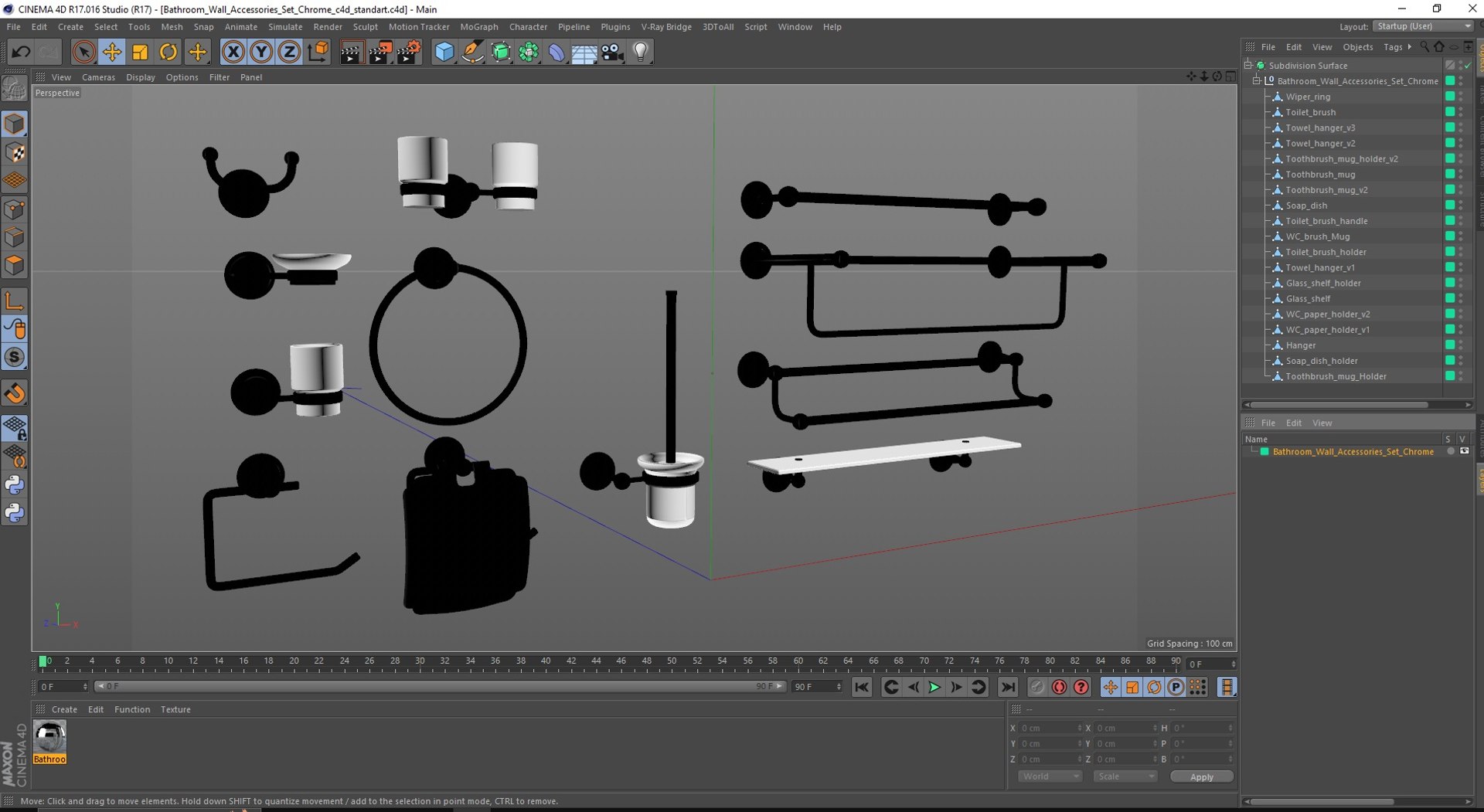The image size is (1484, 812).
Task: Jump to the animation end
Action: point(1008,687)
